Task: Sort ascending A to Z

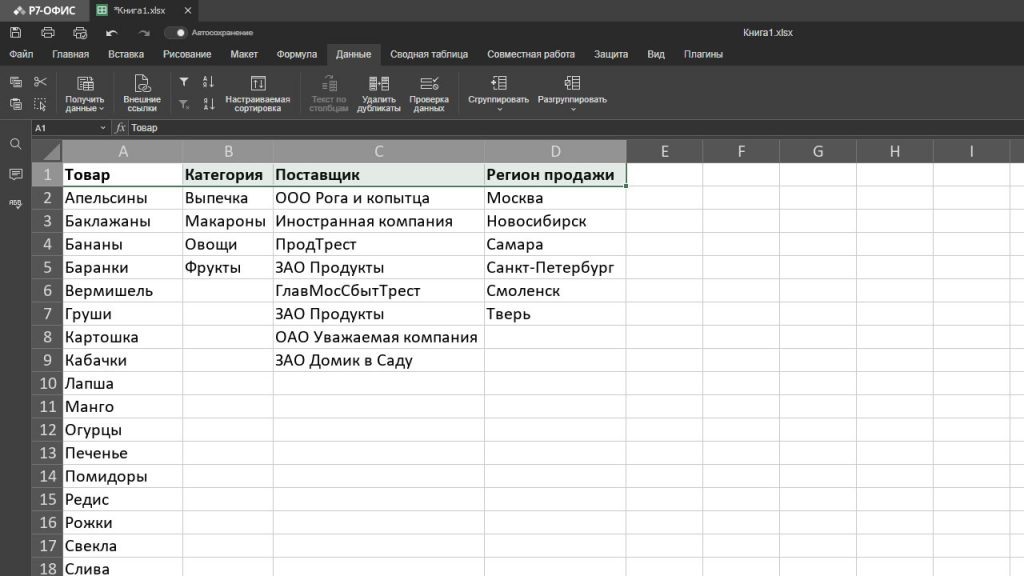Action: [208, 82]
